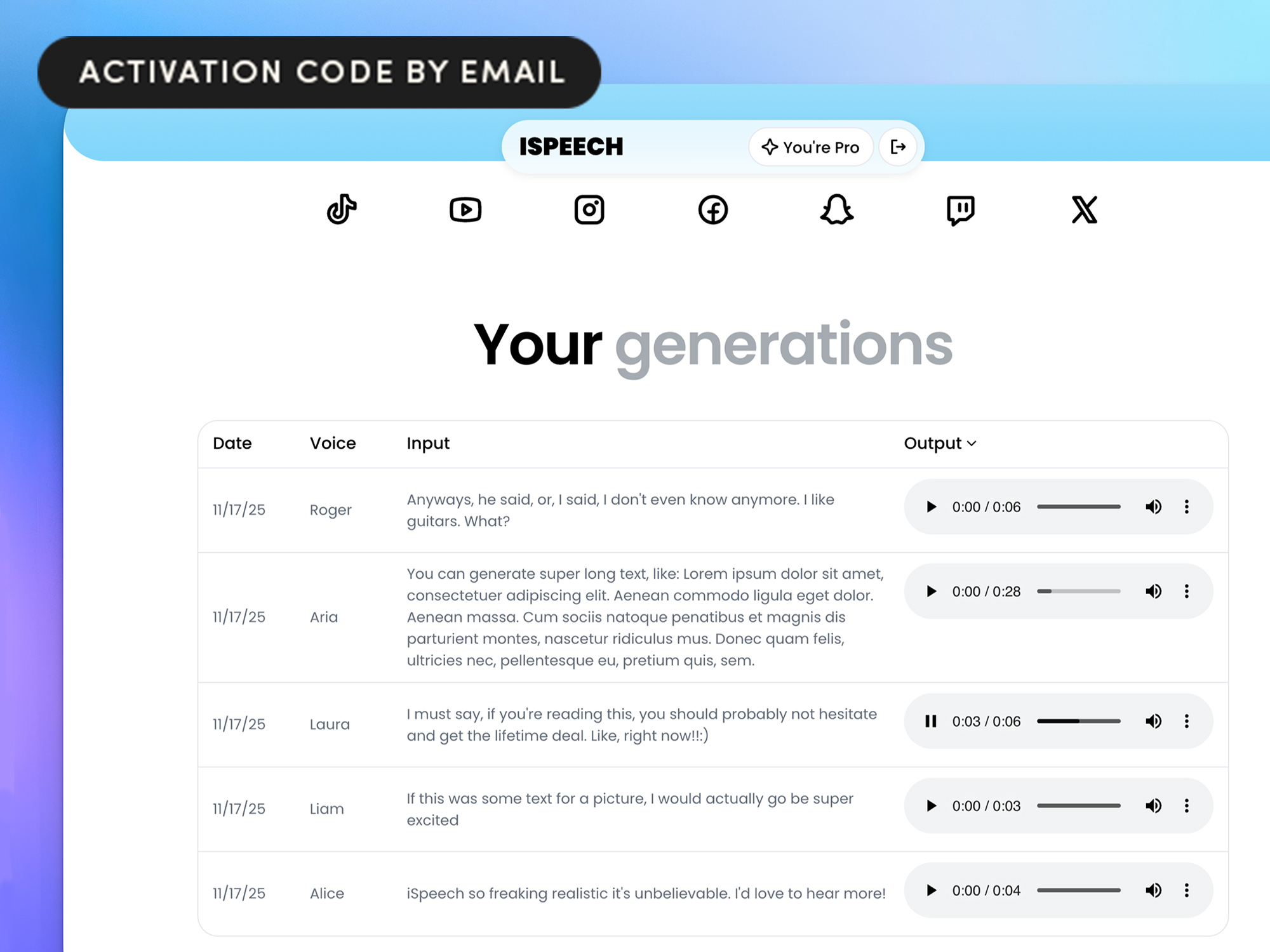The width and height of the screenshot is (1270, 952).
Task: Open more options for Roger's audio
Action: [x=1187, y=506]
